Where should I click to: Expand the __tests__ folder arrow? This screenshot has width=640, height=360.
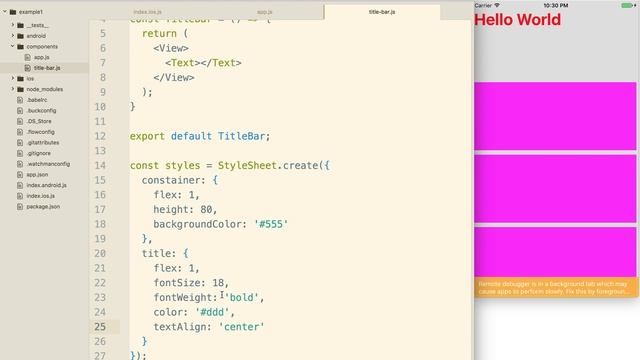coord(13,25)
